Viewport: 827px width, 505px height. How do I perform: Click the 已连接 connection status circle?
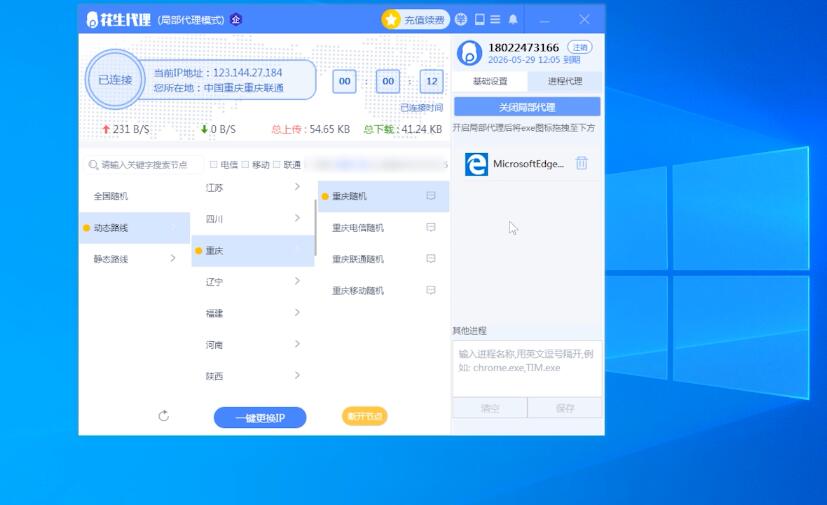pos(115,80)
